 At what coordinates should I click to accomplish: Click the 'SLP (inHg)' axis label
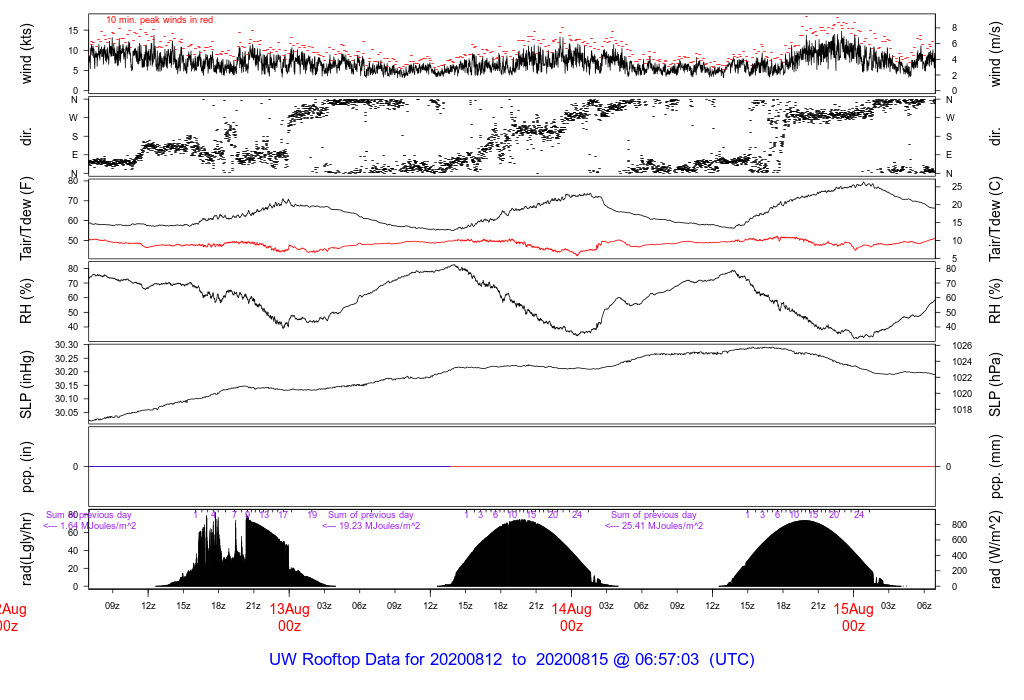[x=27, y=381]
